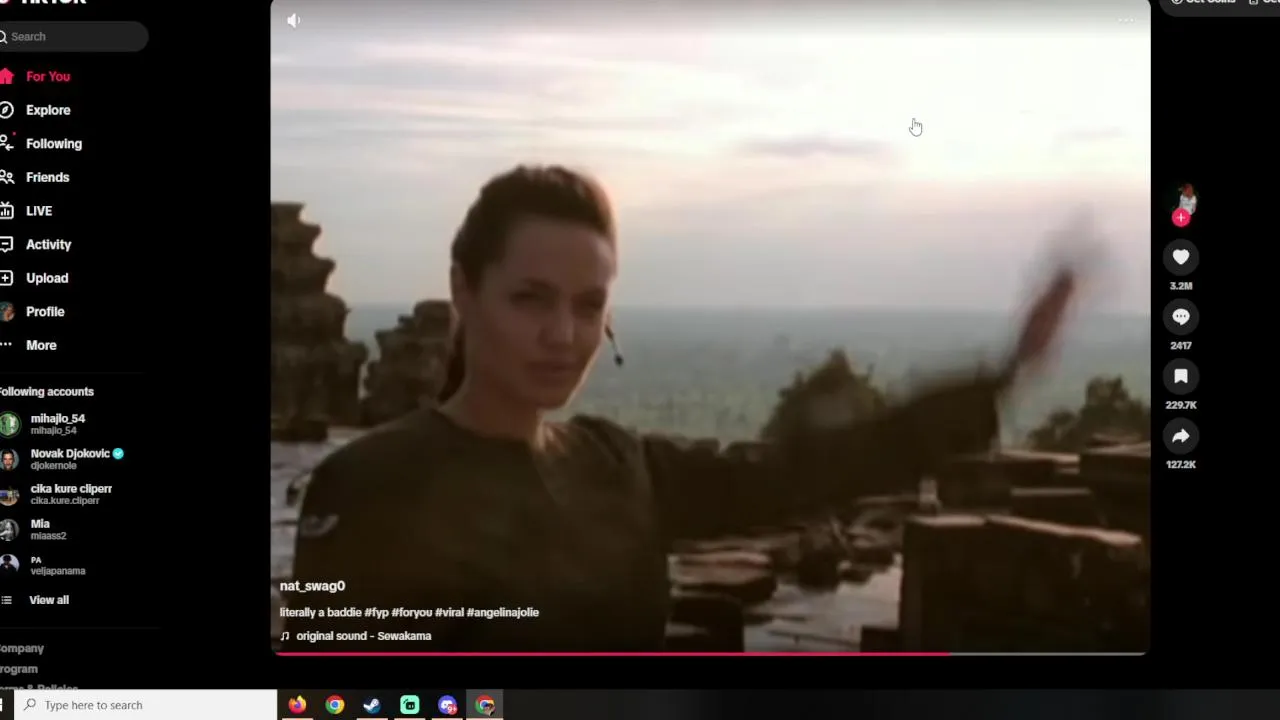
Task: Click the 229.7K saves count
Action: (1181, 405)
